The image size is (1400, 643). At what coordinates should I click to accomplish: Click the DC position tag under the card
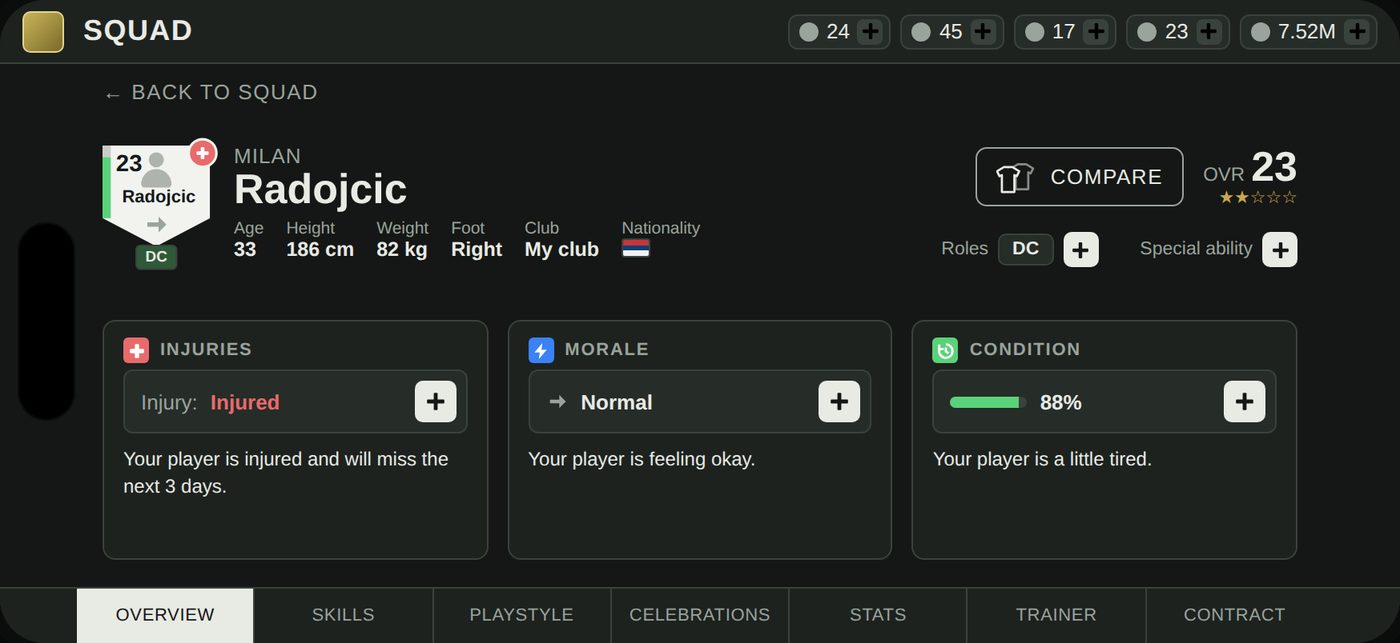pyautogui.click(x=156, y=257)
